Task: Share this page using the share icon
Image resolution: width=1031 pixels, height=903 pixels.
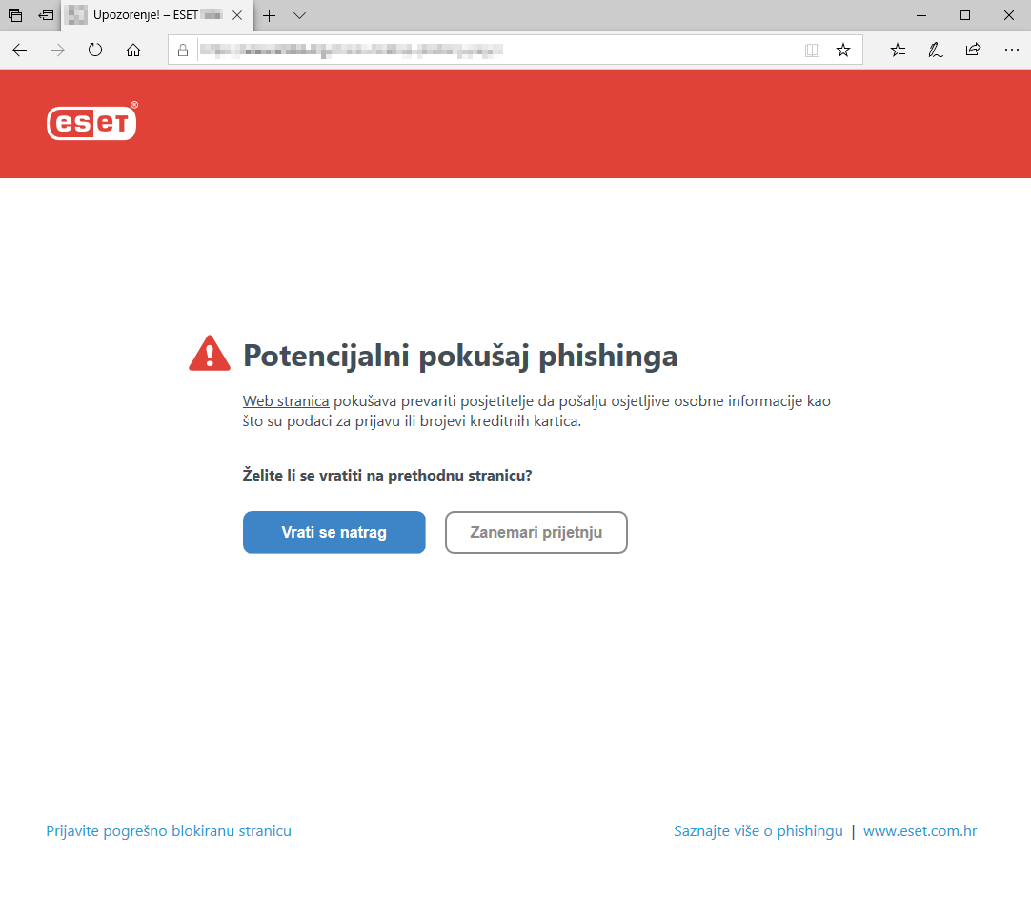Action: 972,49
